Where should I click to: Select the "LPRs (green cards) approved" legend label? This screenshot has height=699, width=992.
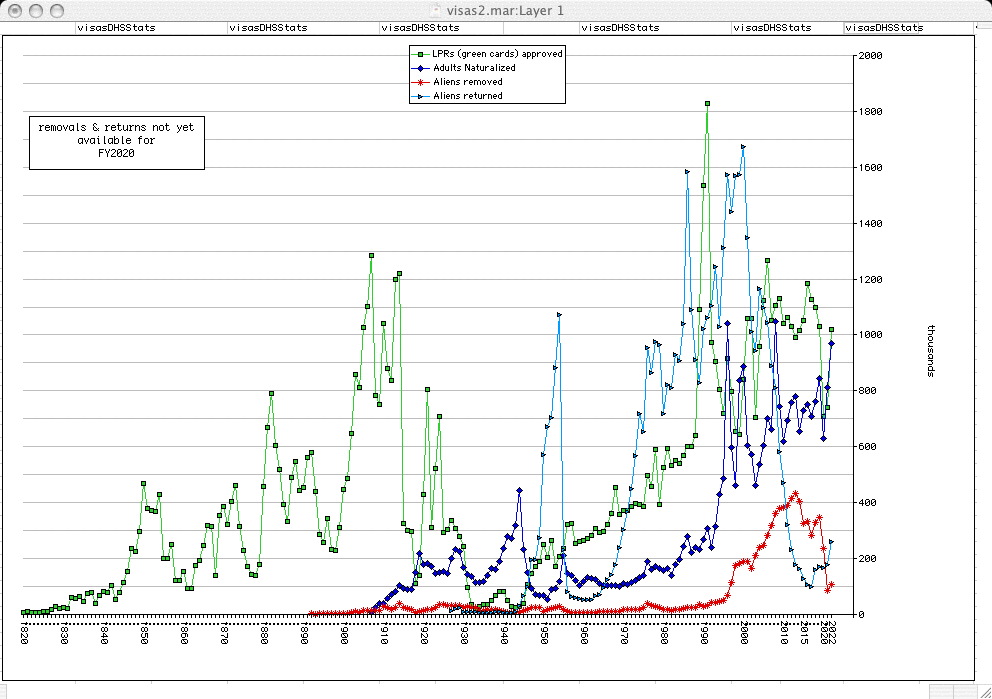pos(497,54)
